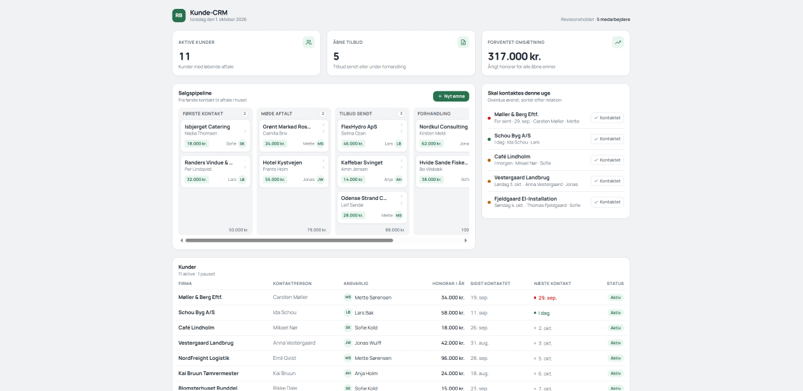Select Schou Byg A/S in customers table
This screenshot has width=803, height=391.
[196, 313]
